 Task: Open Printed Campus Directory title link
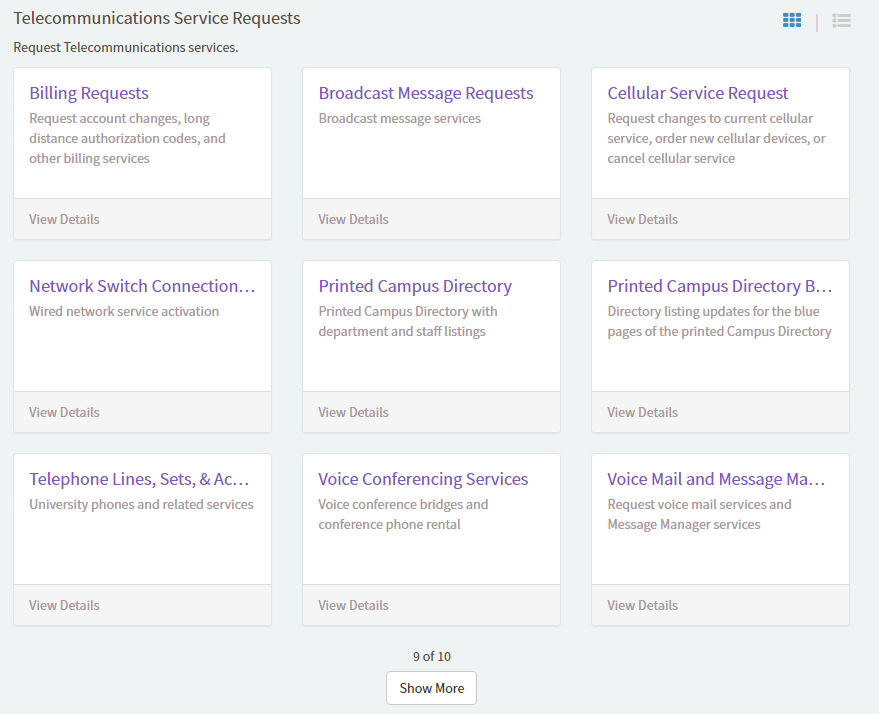pos(415,286)
